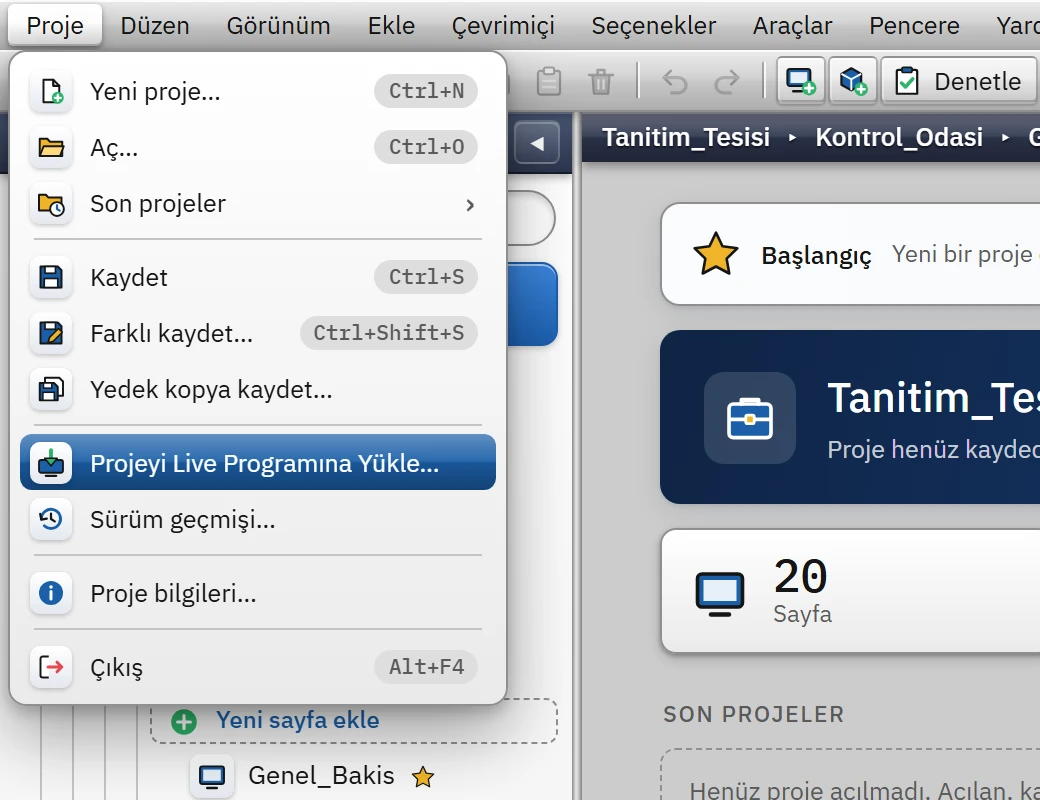Image resolution: width=1040 pixels, height=800 pixels.
Task: Open the Proje menu
Action: 55,26
